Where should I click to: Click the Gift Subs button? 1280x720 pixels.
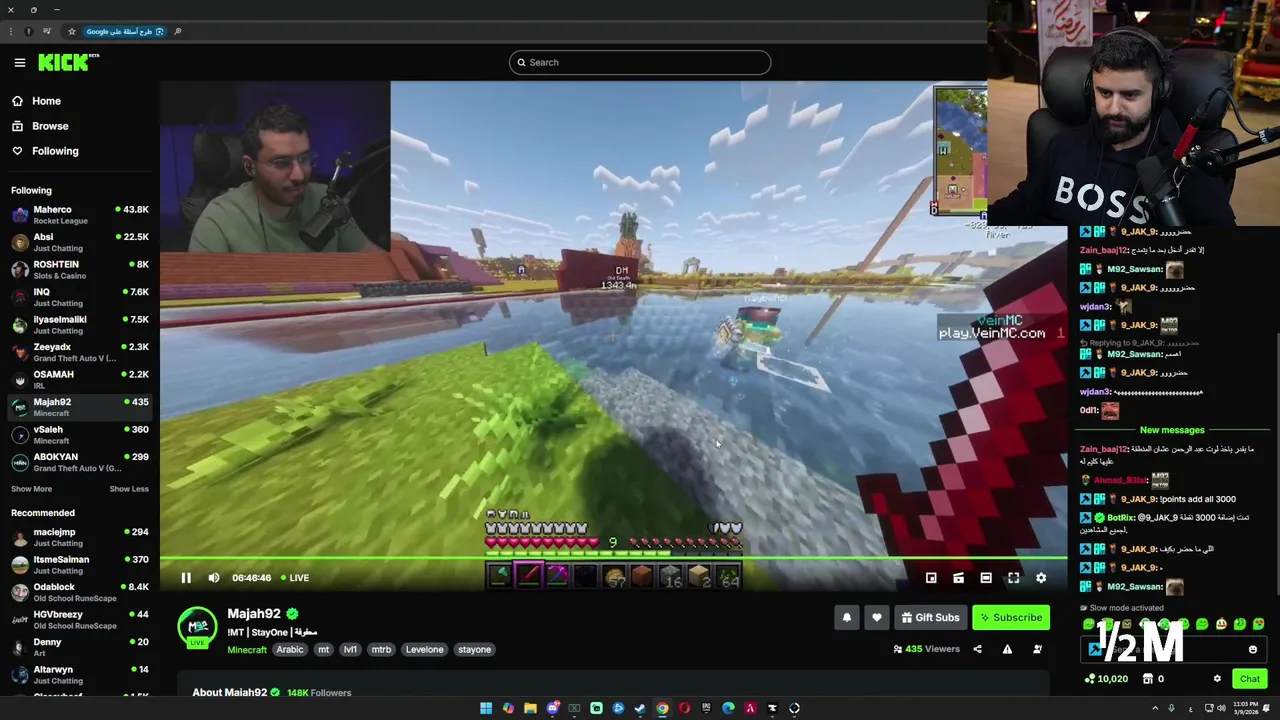click(930, 618)
